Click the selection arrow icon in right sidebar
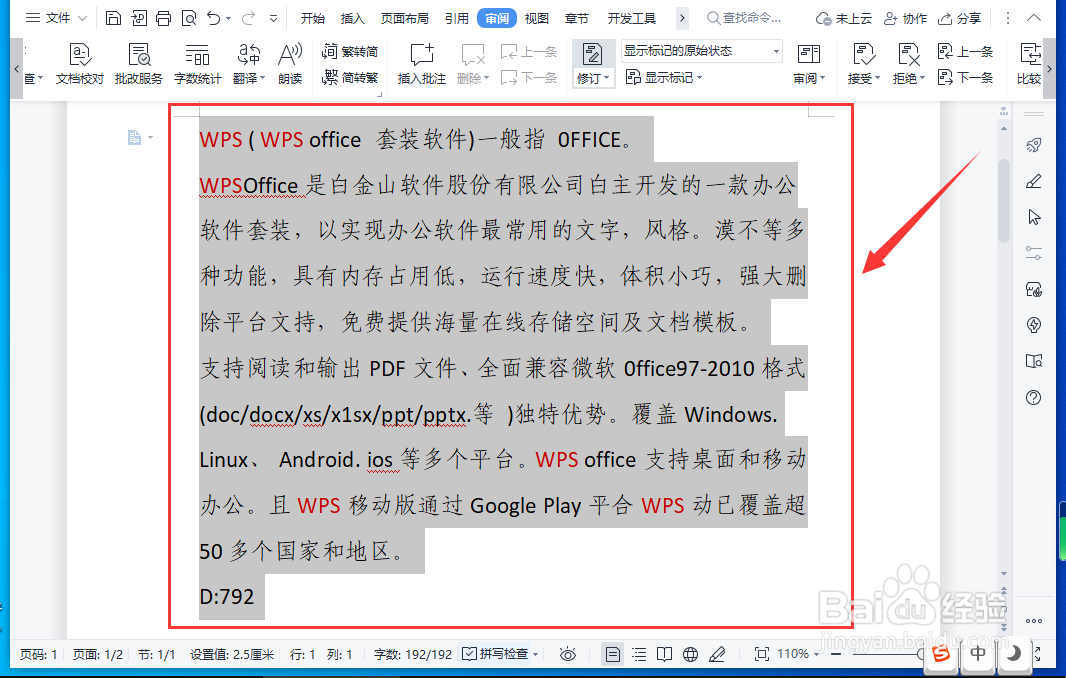Image resolution: width=1066 pixels, height=678 pixels. pyautogui.click(x=1033, y=217)
